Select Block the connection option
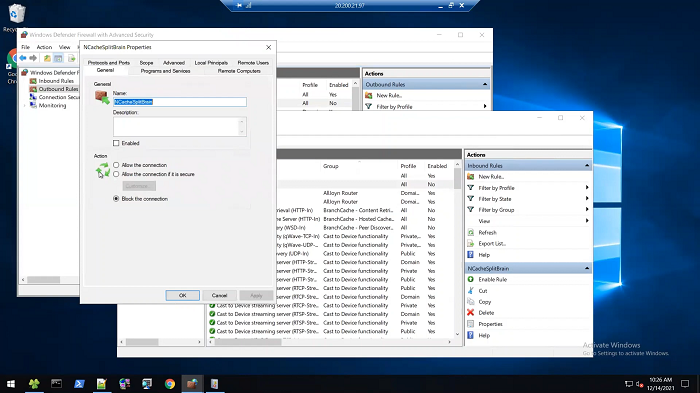 point(116,199)
